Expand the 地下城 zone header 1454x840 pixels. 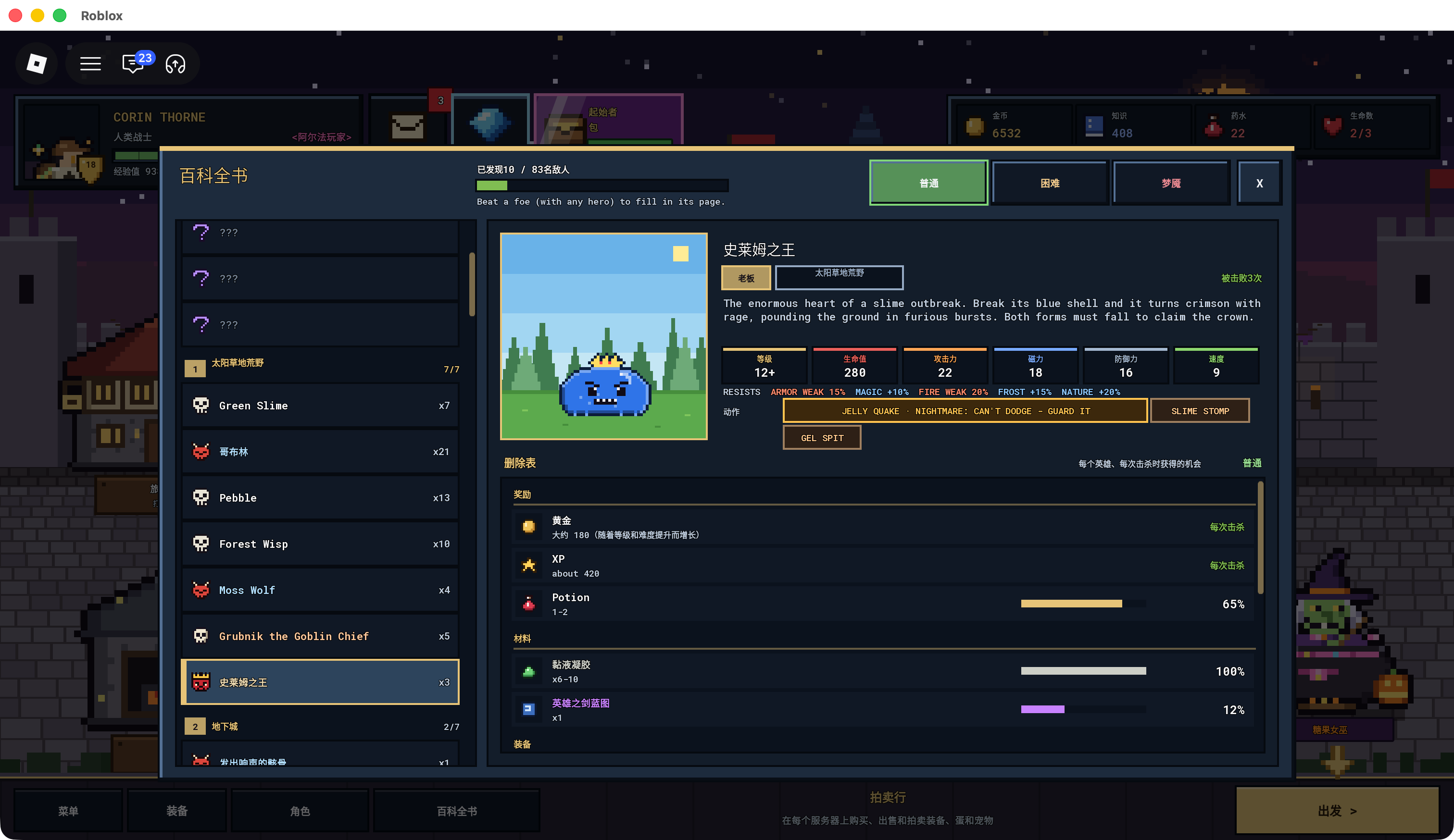click(x=321, y=727)
